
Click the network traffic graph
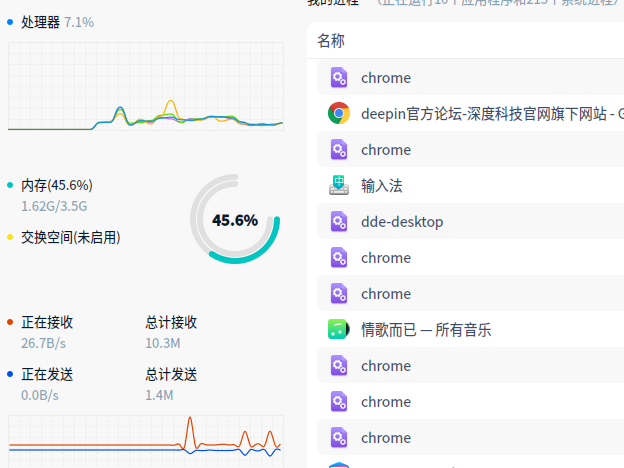click(145, 434)
